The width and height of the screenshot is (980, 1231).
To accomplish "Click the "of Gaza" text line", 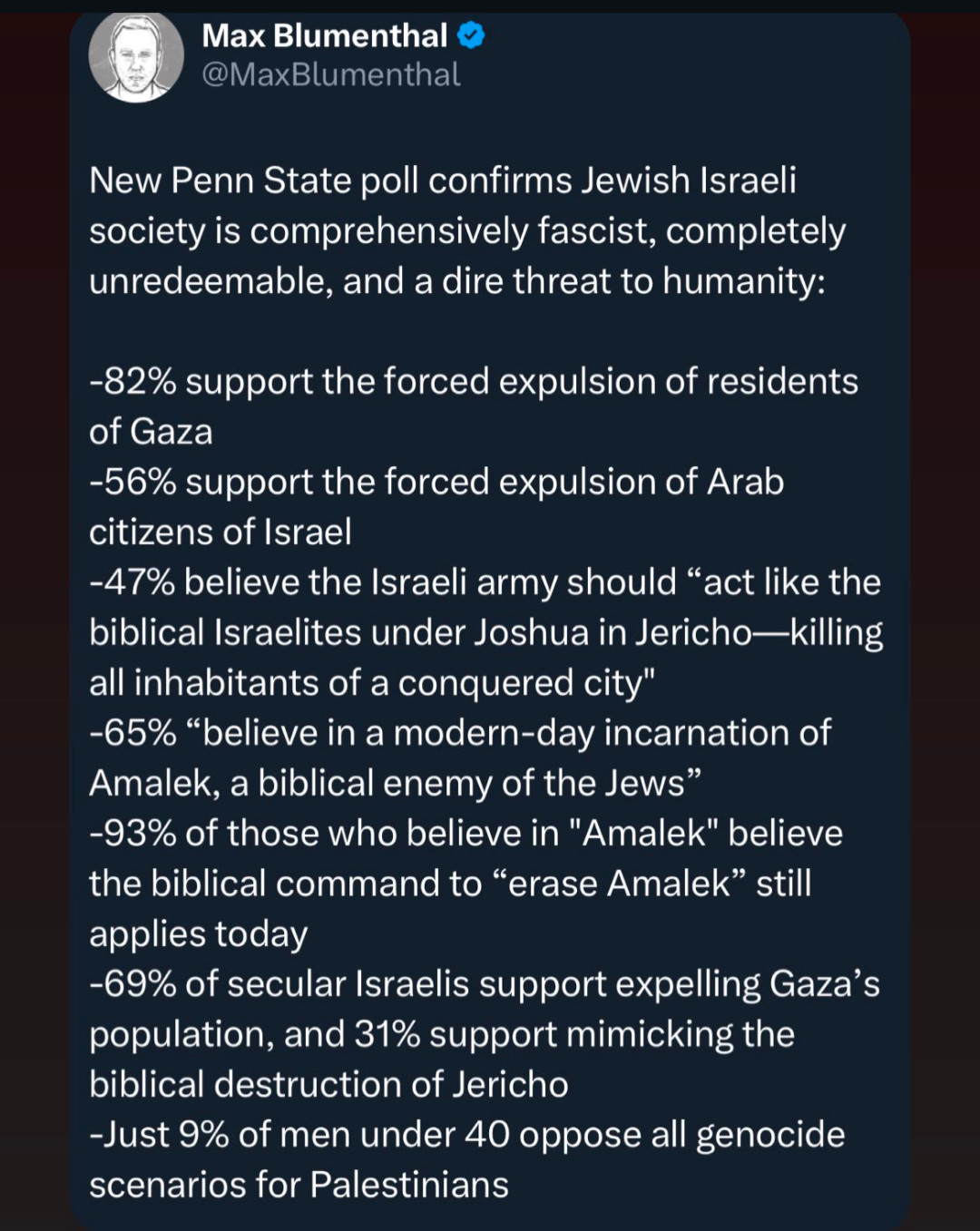I will pos(151,432).
